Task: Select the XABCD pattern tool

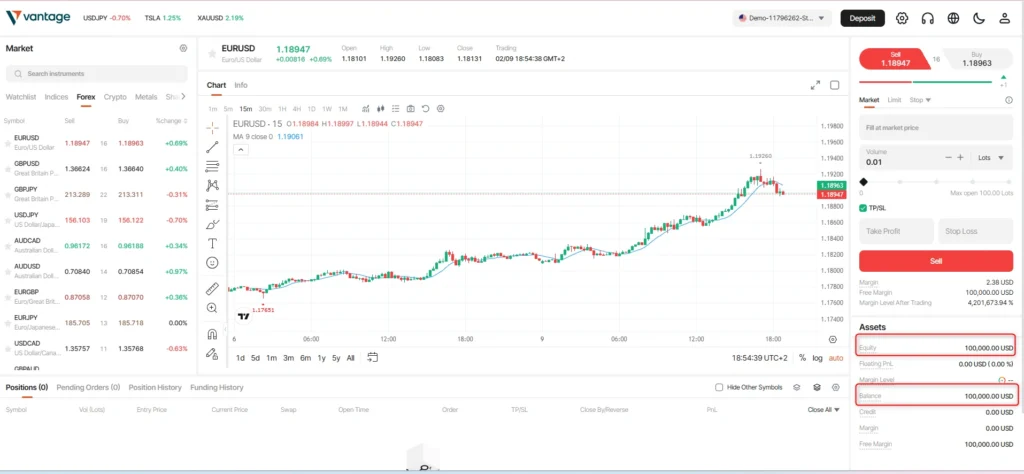Action: 212,185
